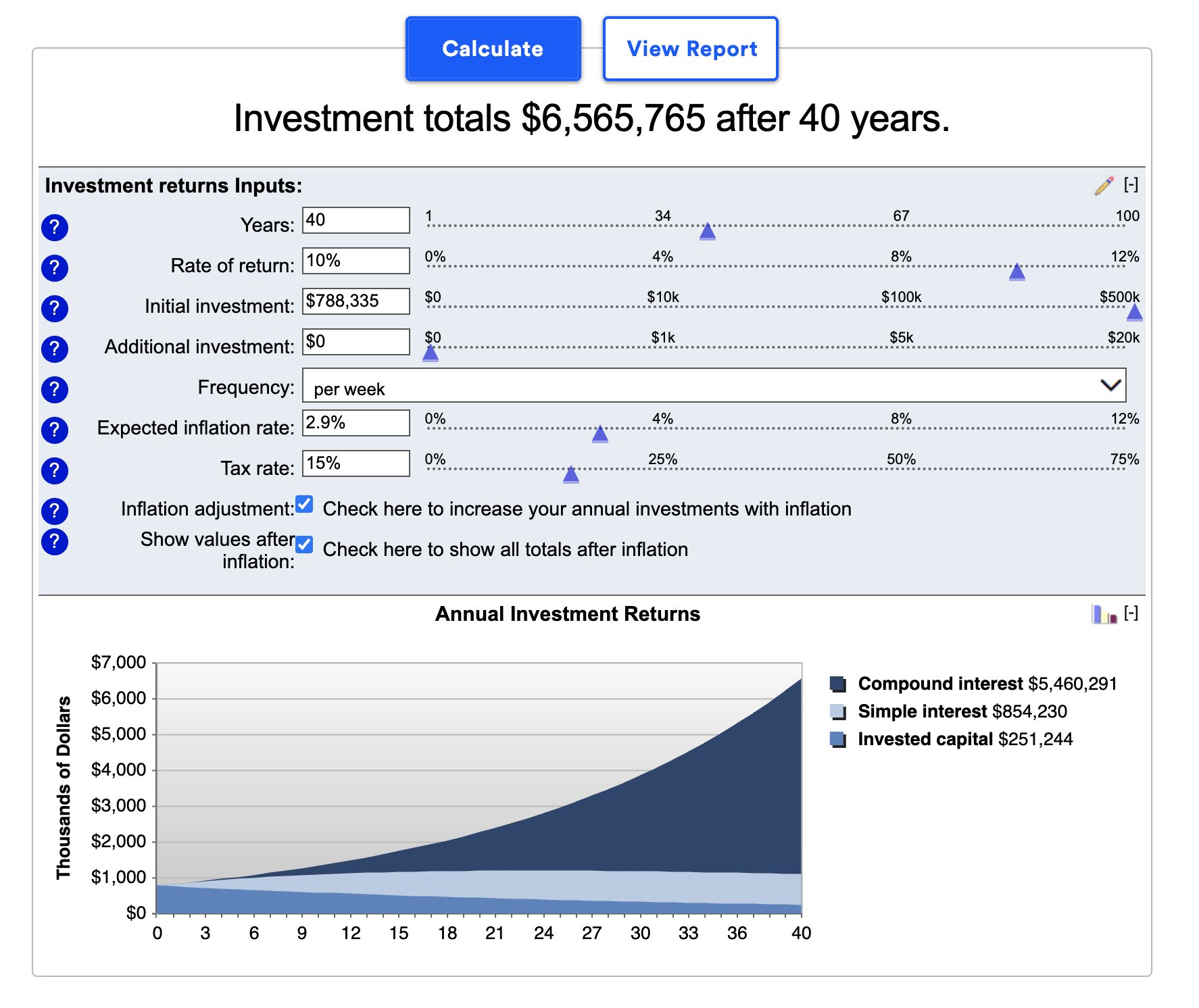Click the Initial investment slider handle
The width and height of the screenshot is (1199, 1008).
[x=1135, y=313]
